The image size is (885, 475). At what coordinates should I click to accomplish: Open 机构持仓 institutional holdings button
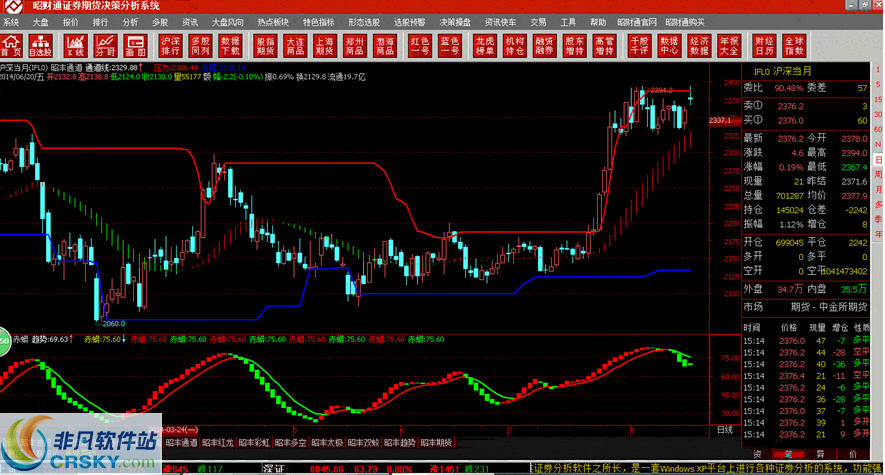coord(514,46)
